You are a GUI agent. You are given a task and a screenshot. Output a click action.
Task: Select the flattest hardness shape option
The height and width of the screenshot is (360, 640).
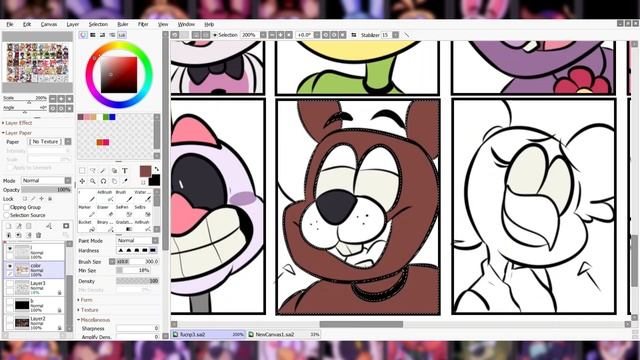click(x=153, y=251)
